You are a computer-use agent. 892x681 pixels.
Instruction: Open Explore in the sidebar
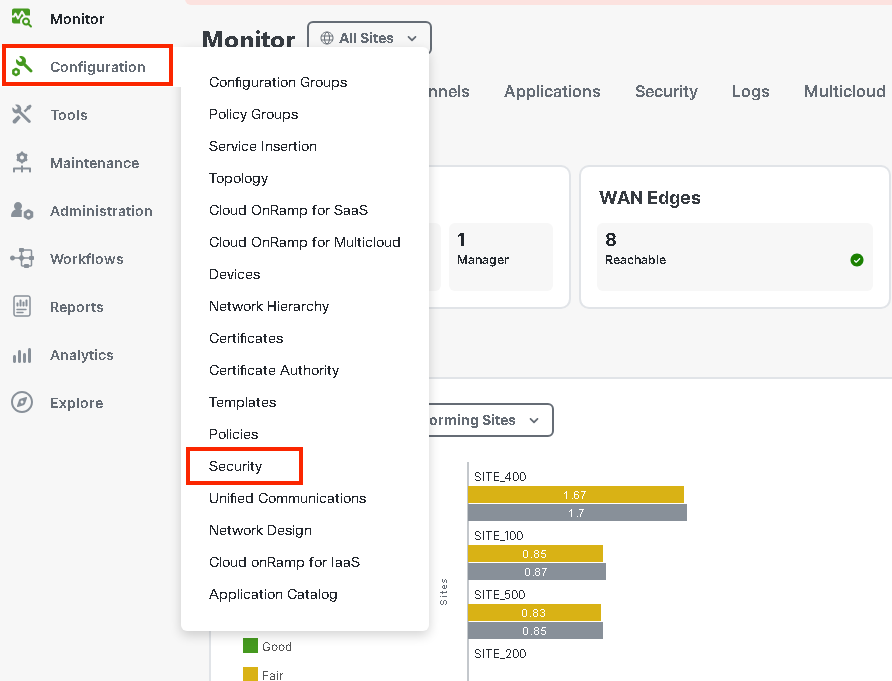[77, 403]
